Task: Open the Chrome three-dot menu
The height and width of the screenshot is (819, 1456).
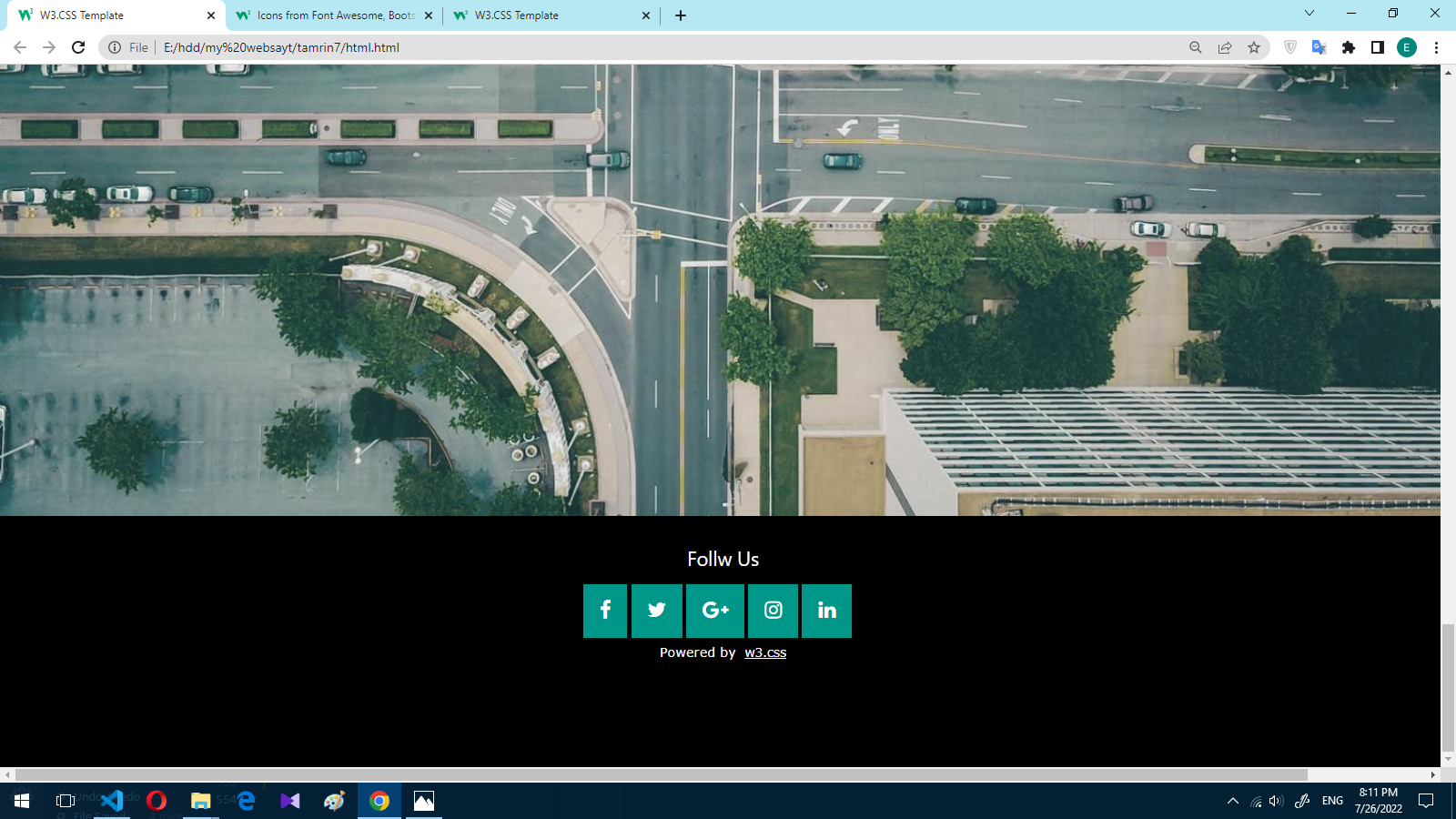Action: point(1436,47)
